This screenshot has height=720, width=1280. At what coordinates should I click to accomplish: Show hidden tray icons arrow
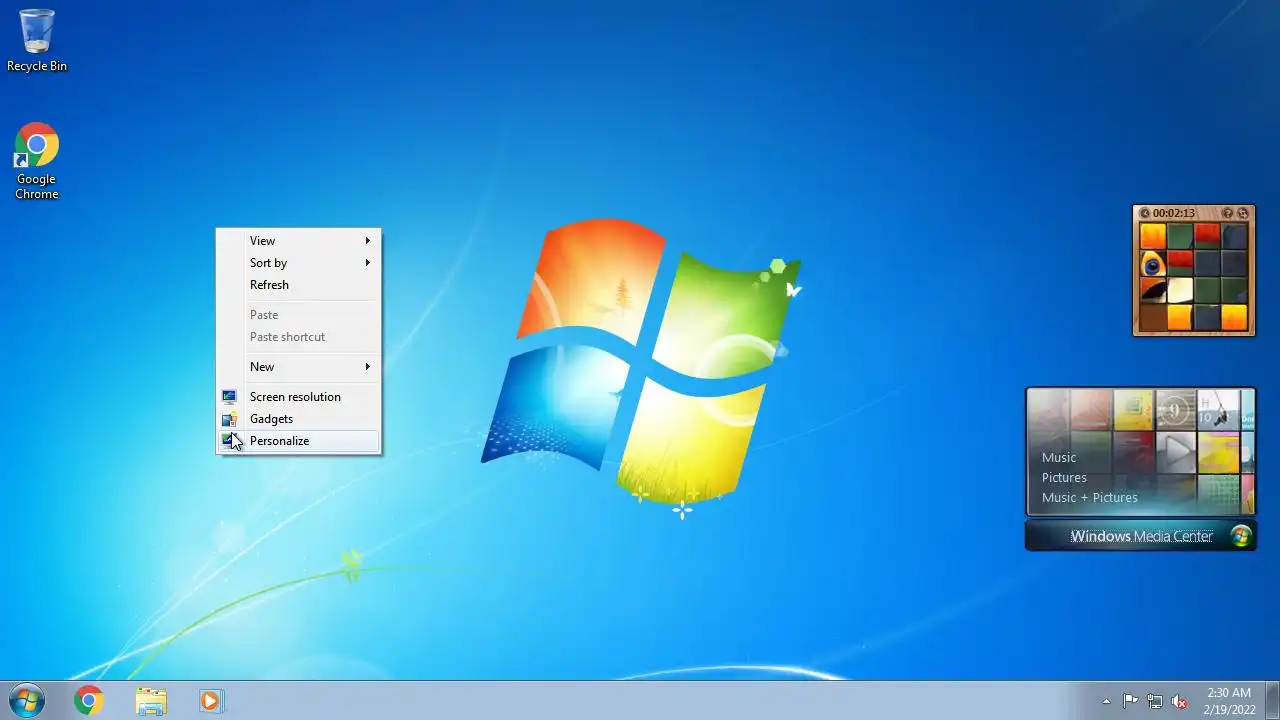click(1106, 701)
